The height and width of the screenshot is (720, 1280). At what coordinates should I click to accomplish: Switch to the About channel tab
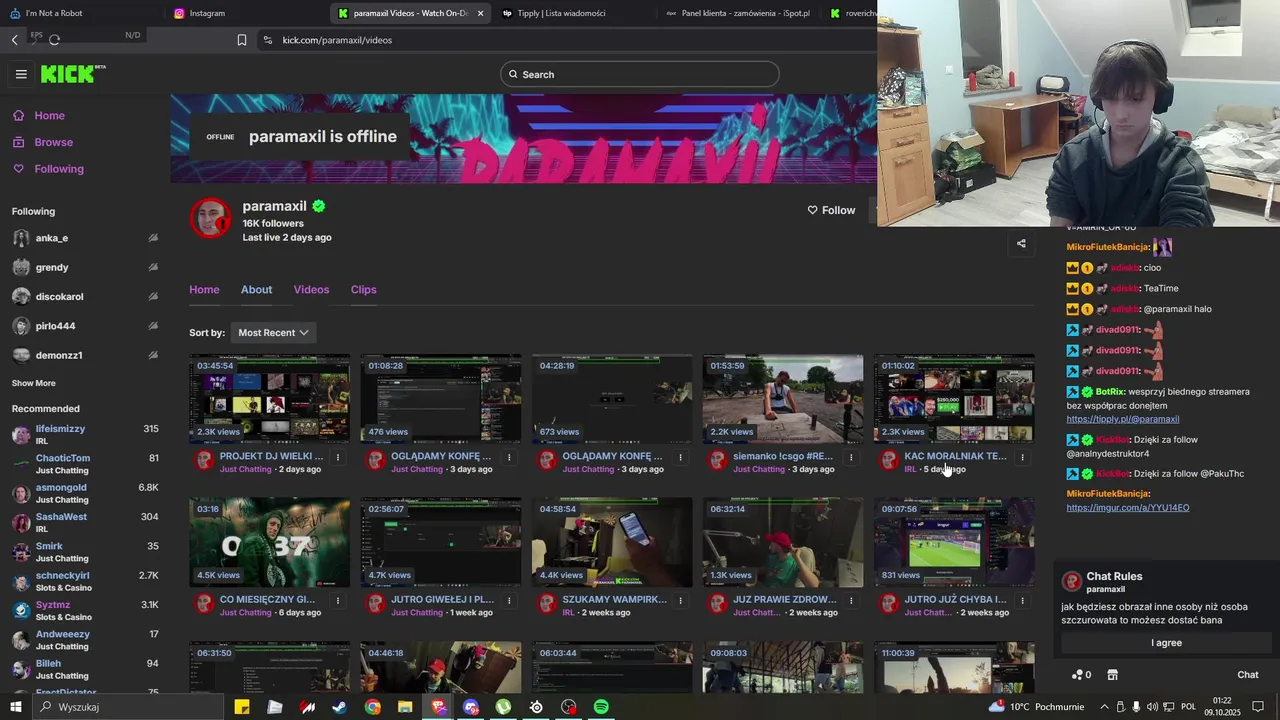point(256,290)
